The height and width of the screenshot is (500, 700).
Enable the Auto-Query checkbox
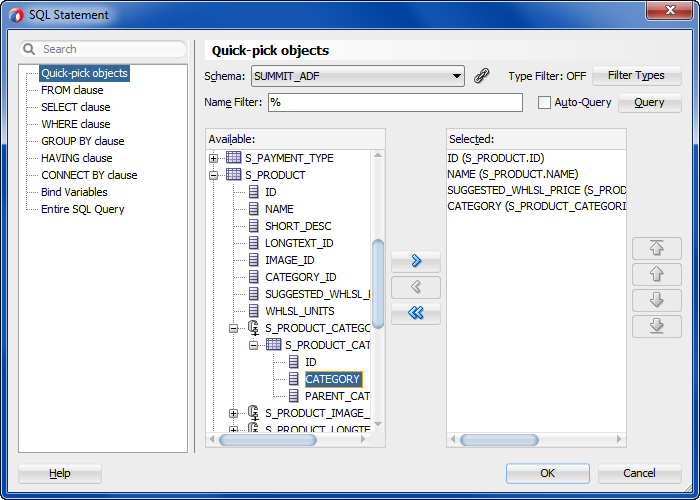[x=544, y=102]
